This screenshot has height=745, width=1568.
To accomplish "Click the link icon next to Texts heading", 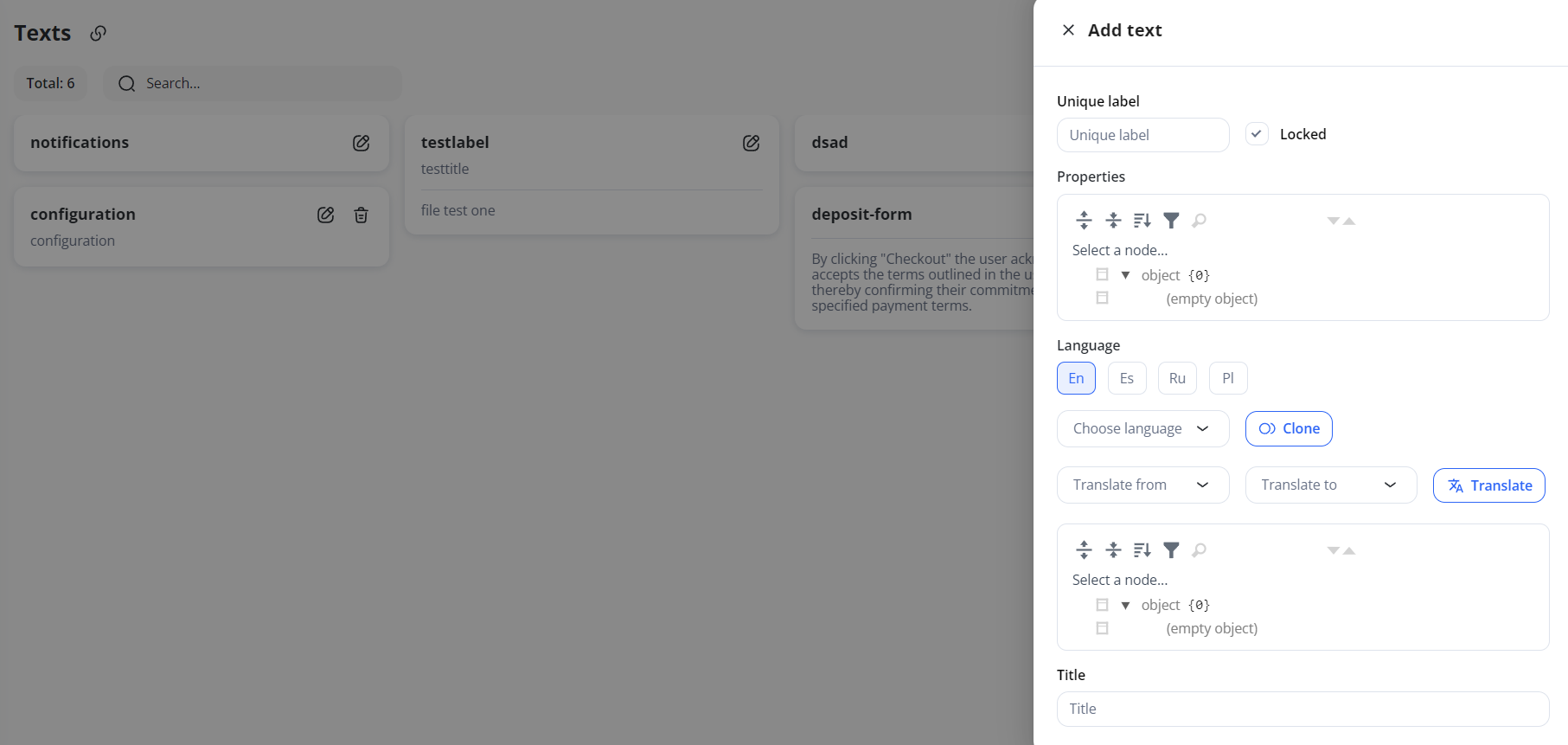I will tap(99, 33).
